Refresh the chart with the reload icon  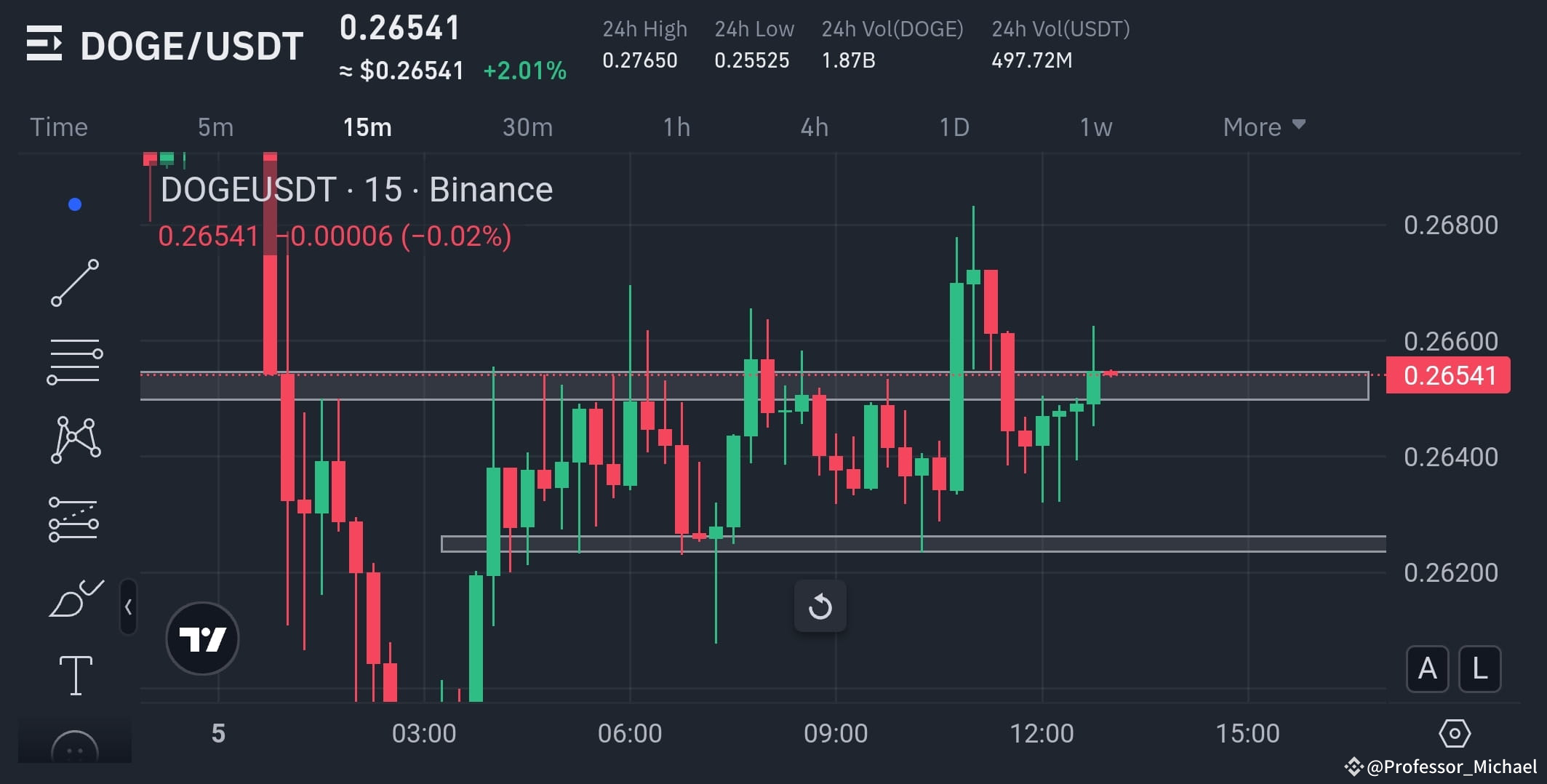(820, 606)
